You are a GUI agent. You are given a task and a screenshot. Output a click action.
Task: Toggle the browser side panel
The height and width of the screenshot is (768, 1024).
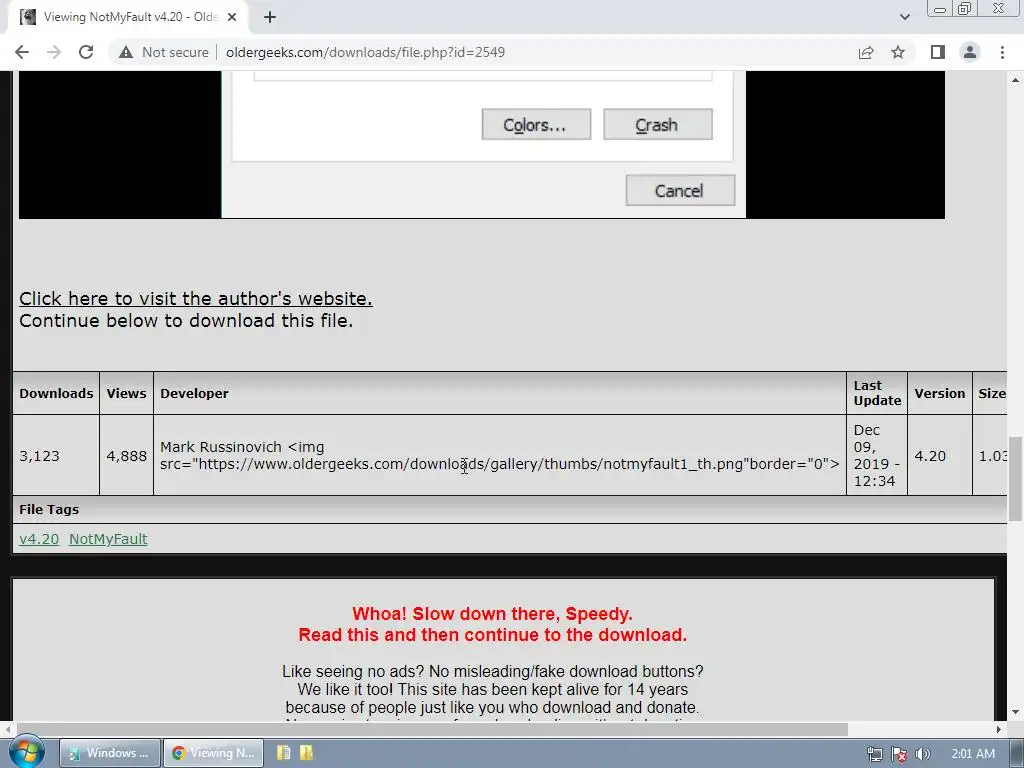click(x=938, y=52)
